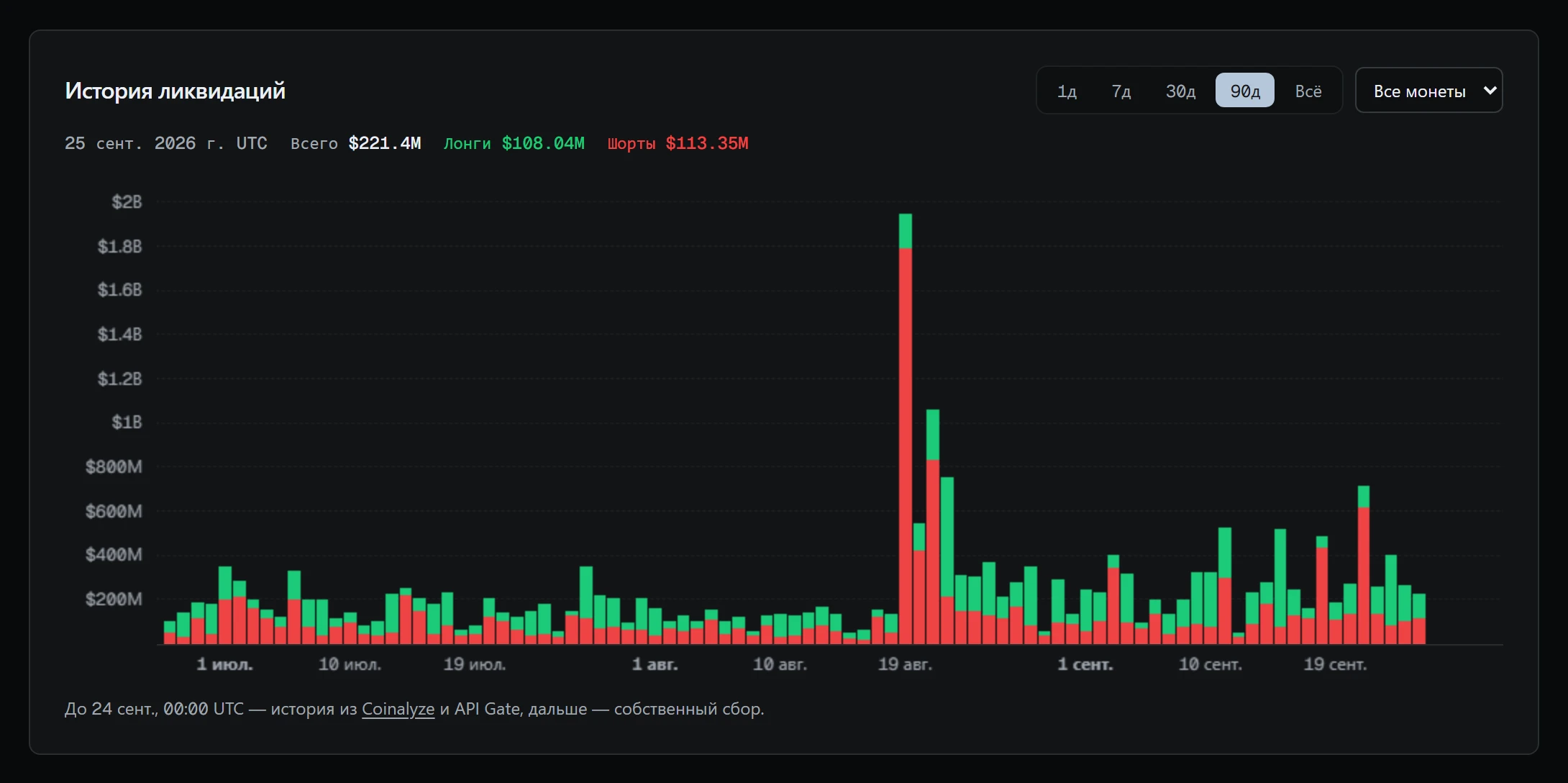Click the red Шорты $113.35M total

tap(678, 143)
